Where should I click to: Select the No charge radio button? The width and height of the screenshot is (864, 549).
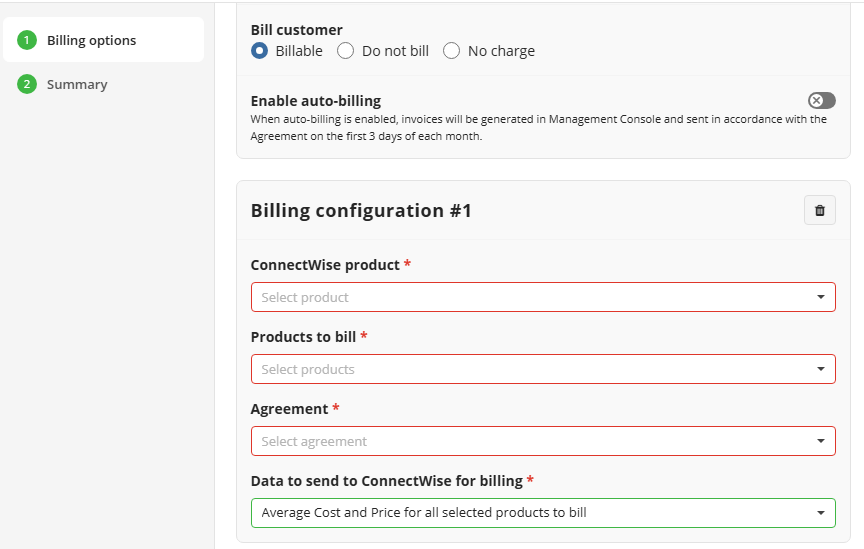[x=451, y=51]
